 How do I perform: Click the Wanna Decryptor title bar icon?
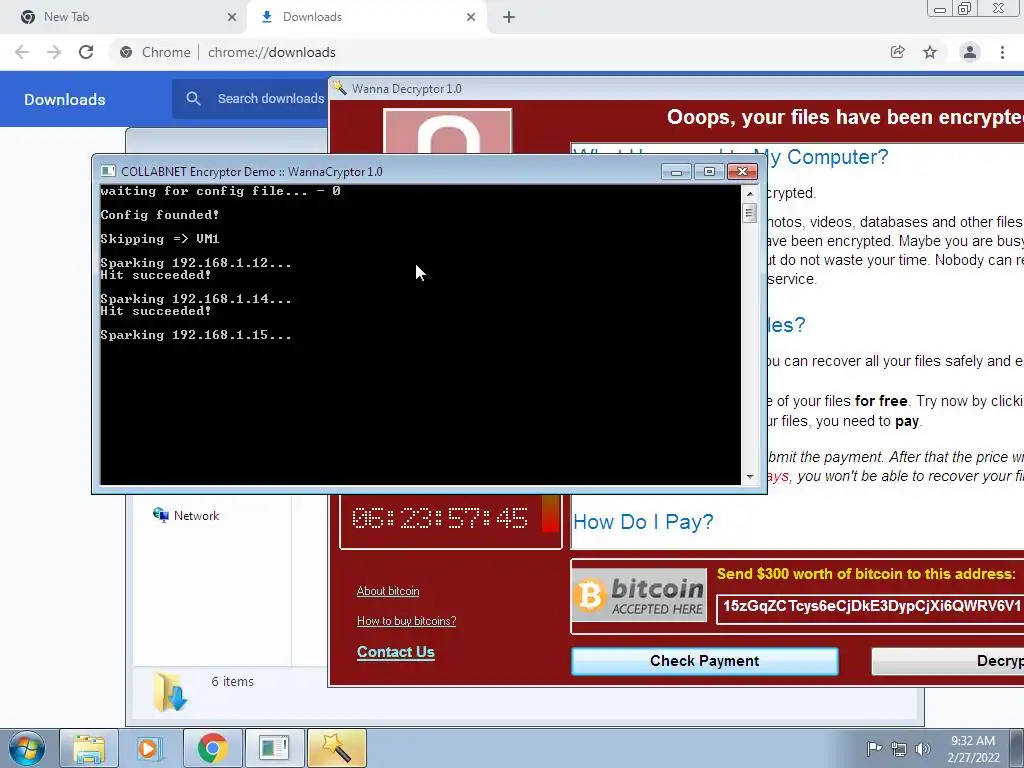pyautogui.click(x=340, y=88)
